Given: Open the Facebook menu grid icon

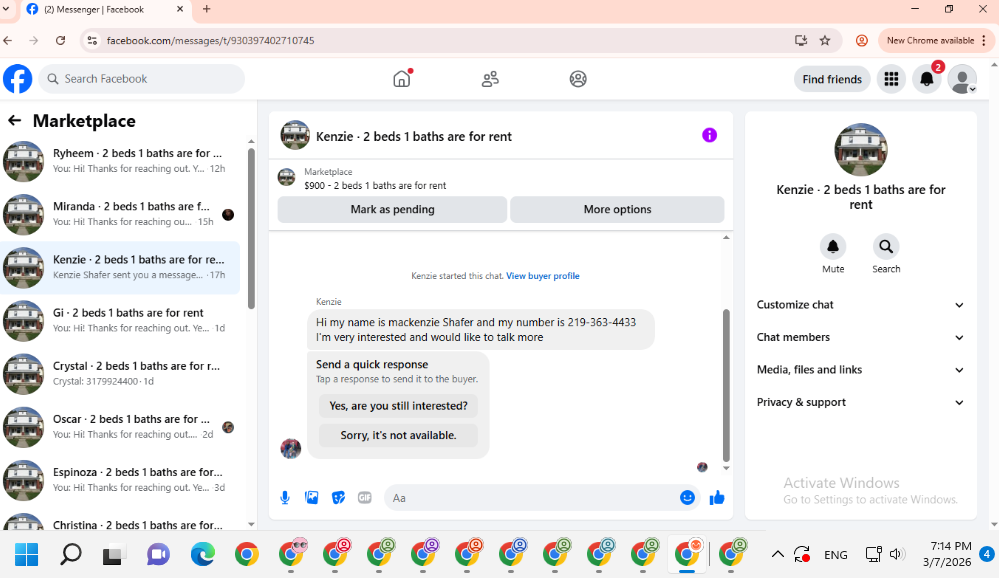Looking at the screenshot, I should 891,79.
